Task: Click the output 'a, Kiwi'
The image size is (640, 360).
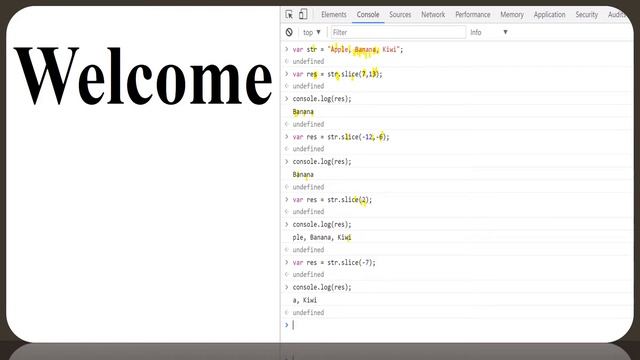Action: click(304, 300)
